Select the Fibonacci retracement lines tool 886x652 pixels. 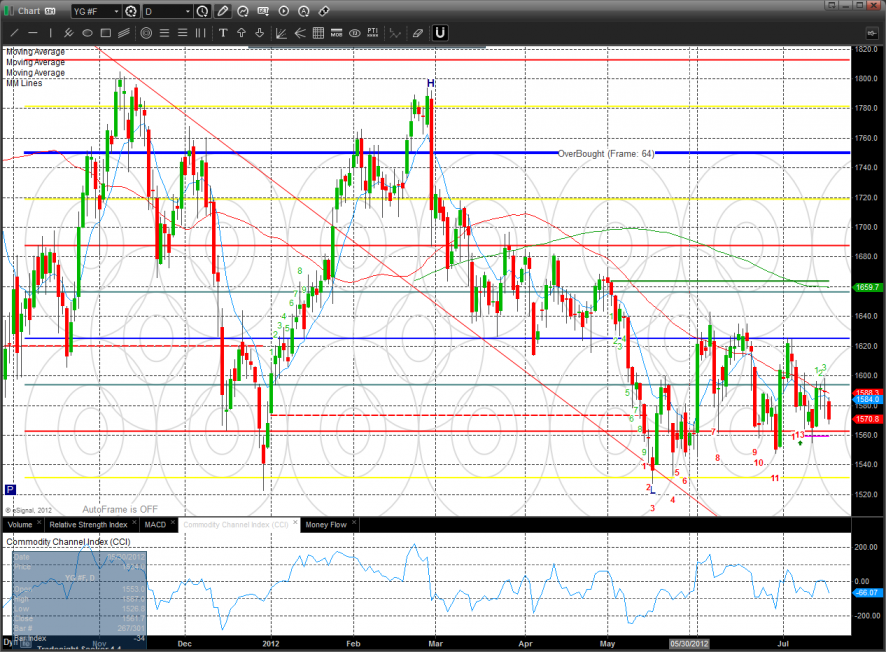pyautogui.click(x=164, y=33)
